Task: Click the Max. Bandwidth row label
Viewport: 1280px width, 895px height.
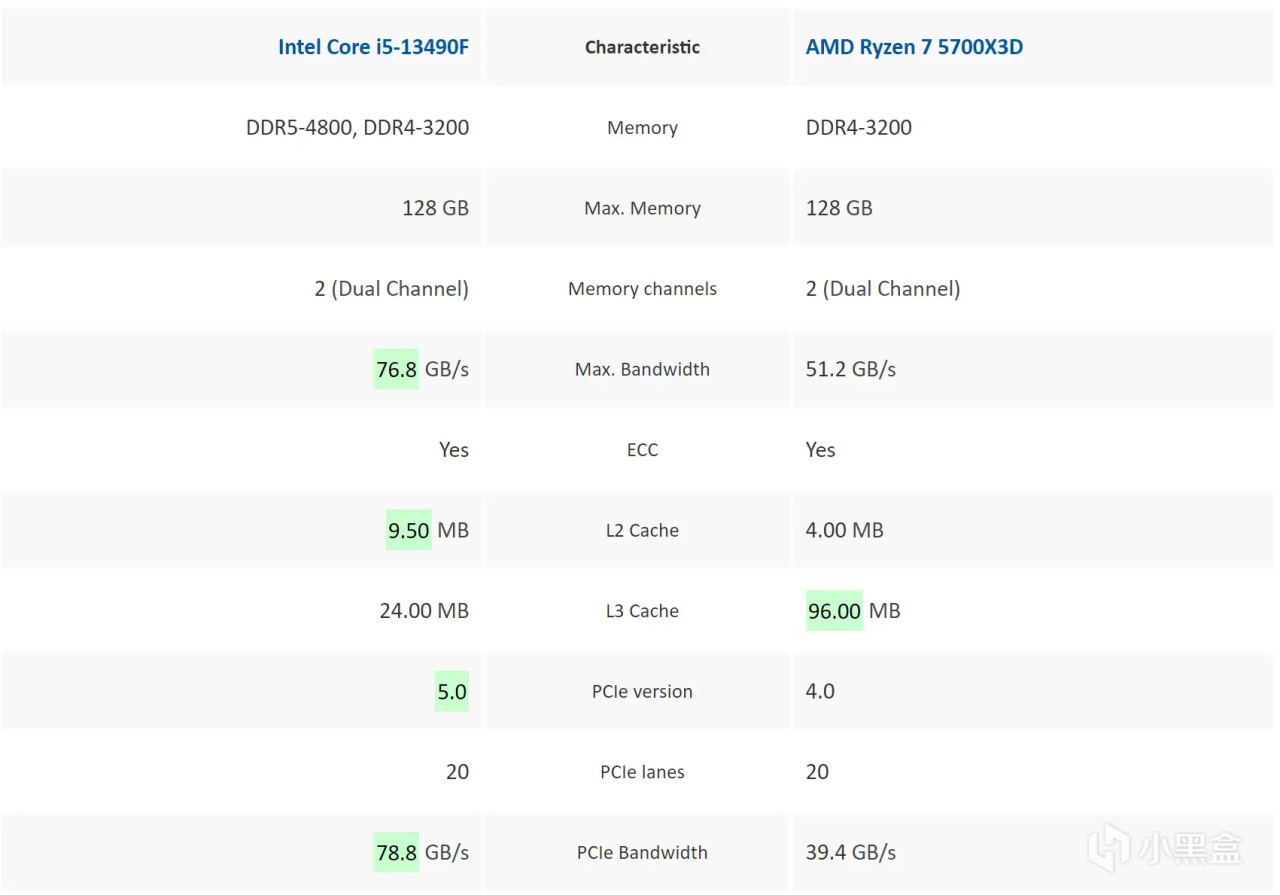Action: (x=642, y=369)
